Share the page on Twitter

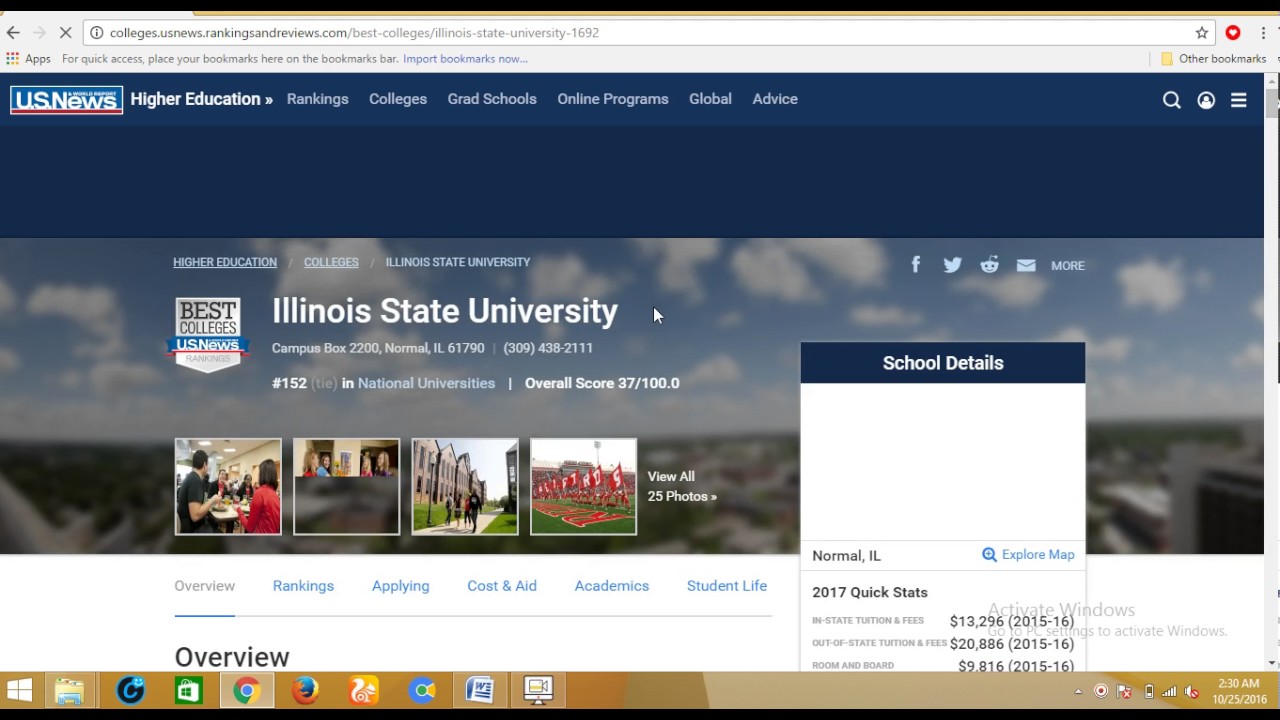click(952, 265)
